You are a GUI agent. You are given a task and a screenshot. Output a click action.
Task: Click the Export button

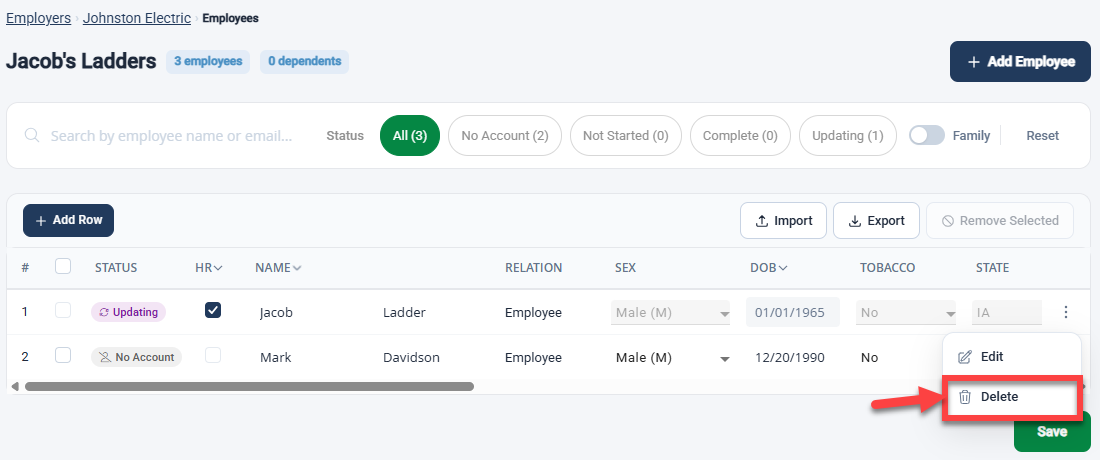click(876, 221)
